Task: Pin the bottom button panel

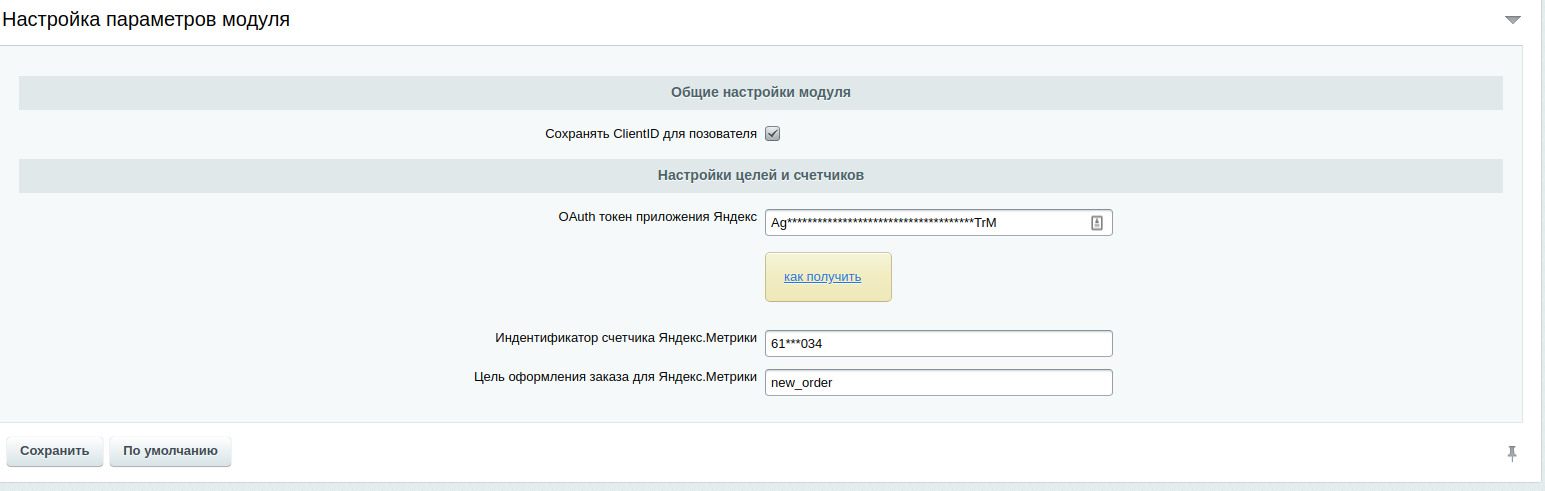Action: (1512, 453)
